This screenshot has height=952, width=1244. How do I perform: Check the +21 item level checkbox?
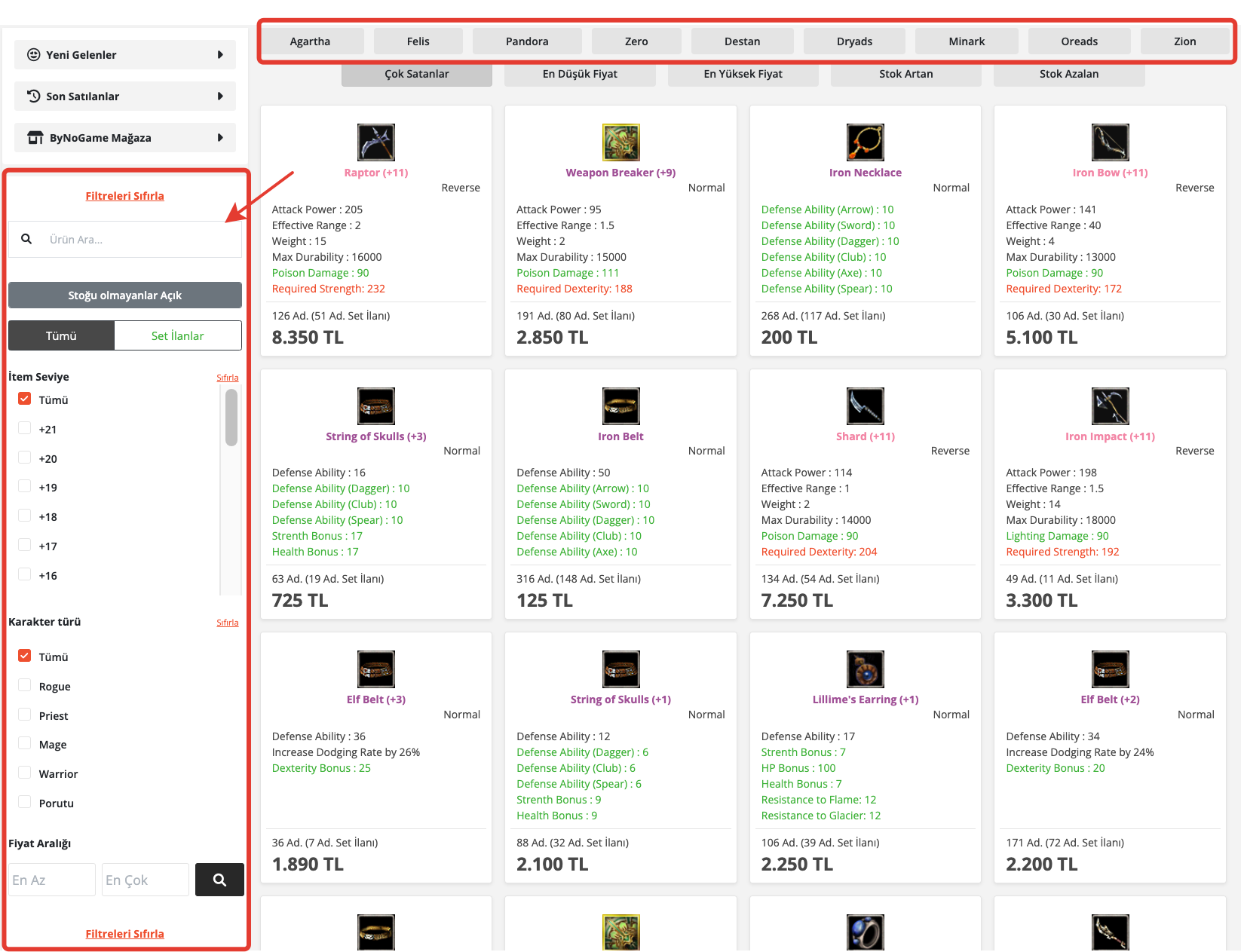[25, 428]
